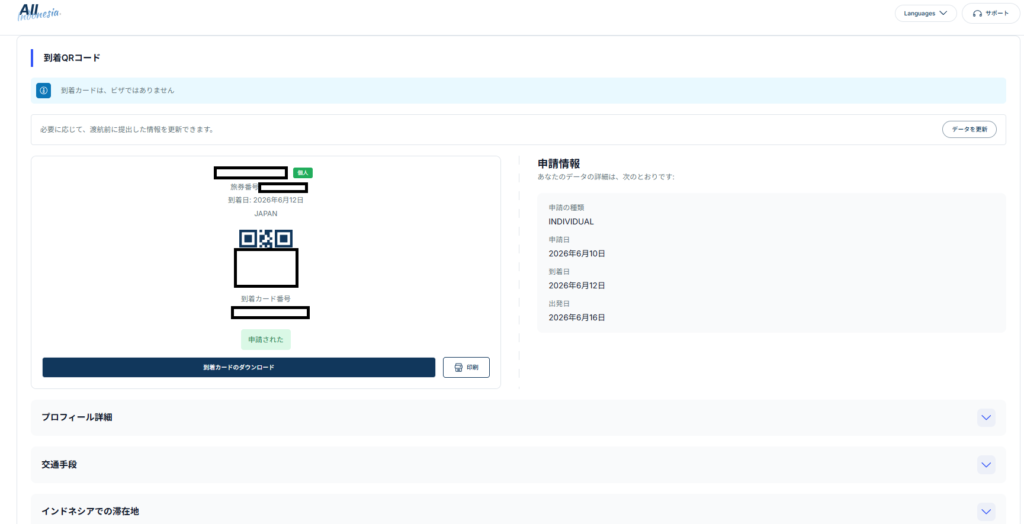Click the 申請された status label

266,340
